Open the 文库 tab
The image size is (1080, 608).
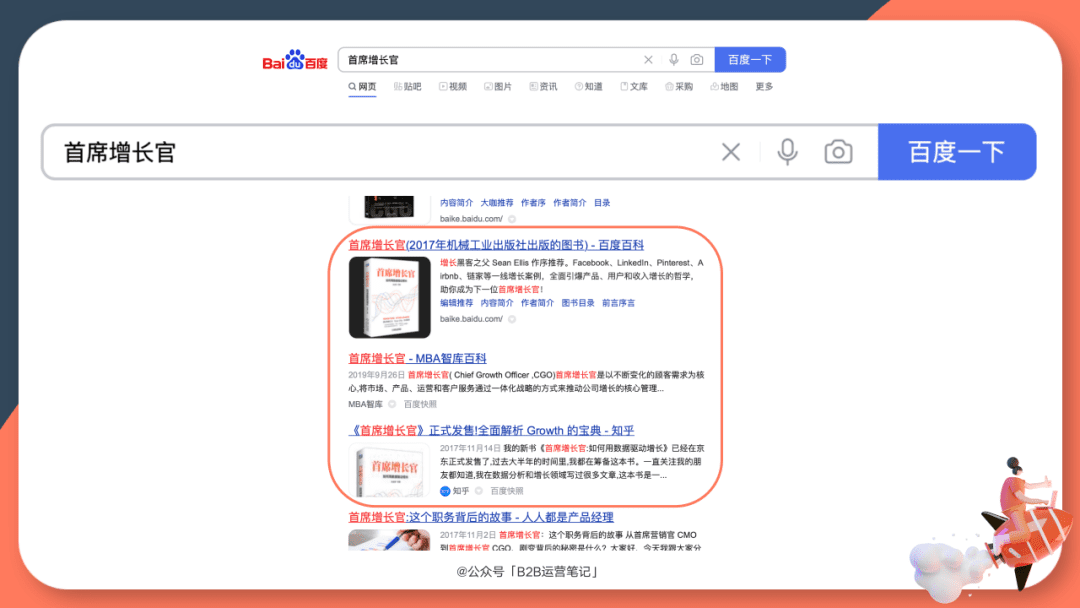click(x=634, y=87)
